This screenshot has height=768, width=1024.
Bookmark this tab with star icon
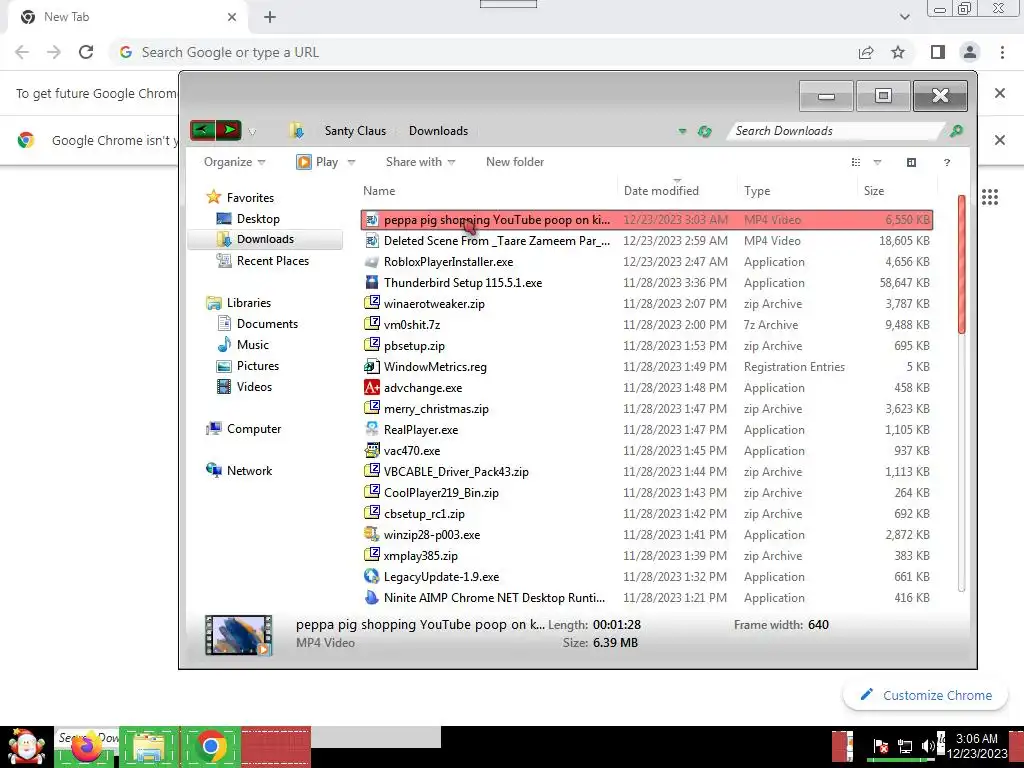point(898,52)
